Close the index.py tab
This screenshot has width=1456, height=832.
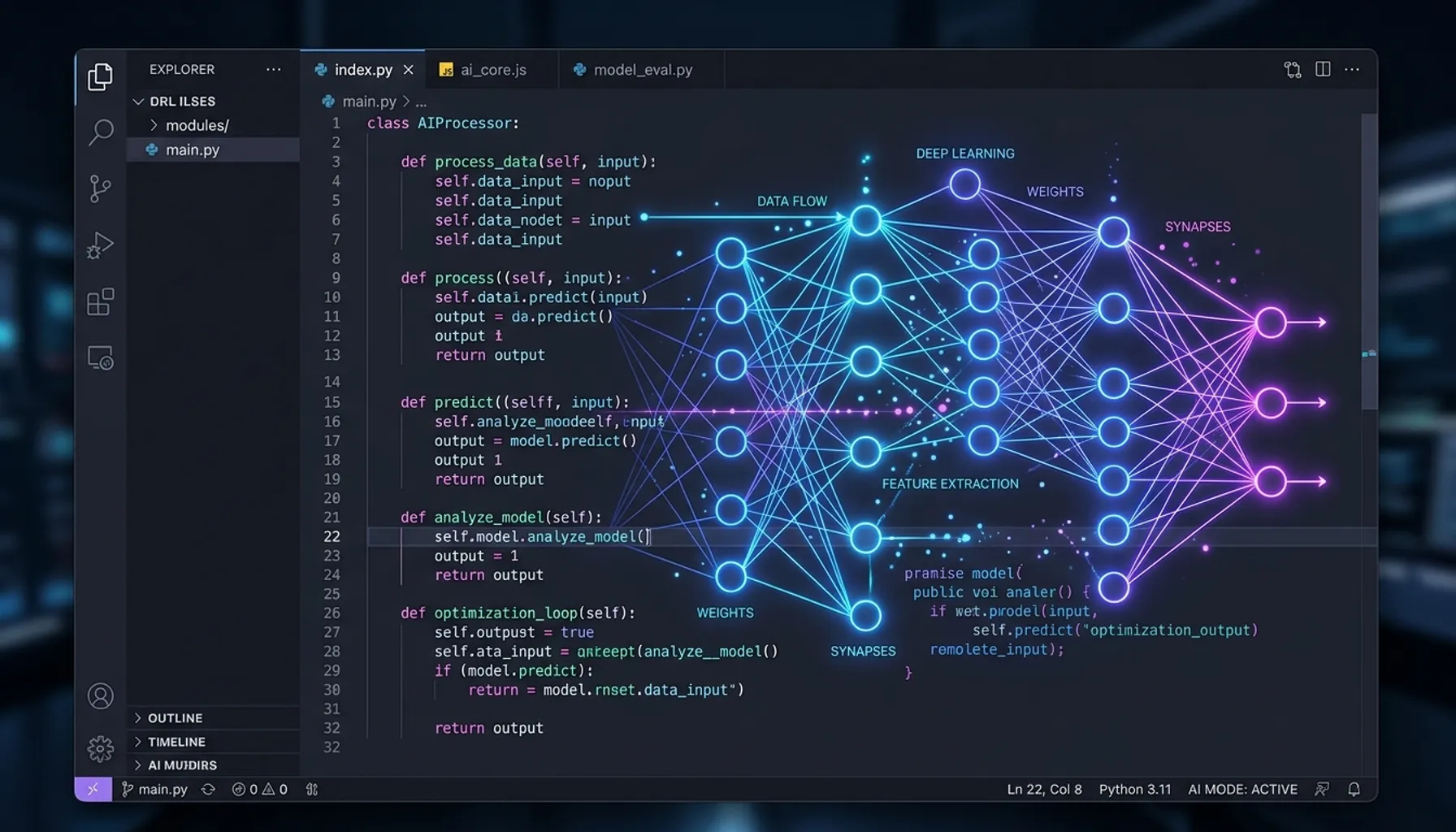tap(409, 70)
